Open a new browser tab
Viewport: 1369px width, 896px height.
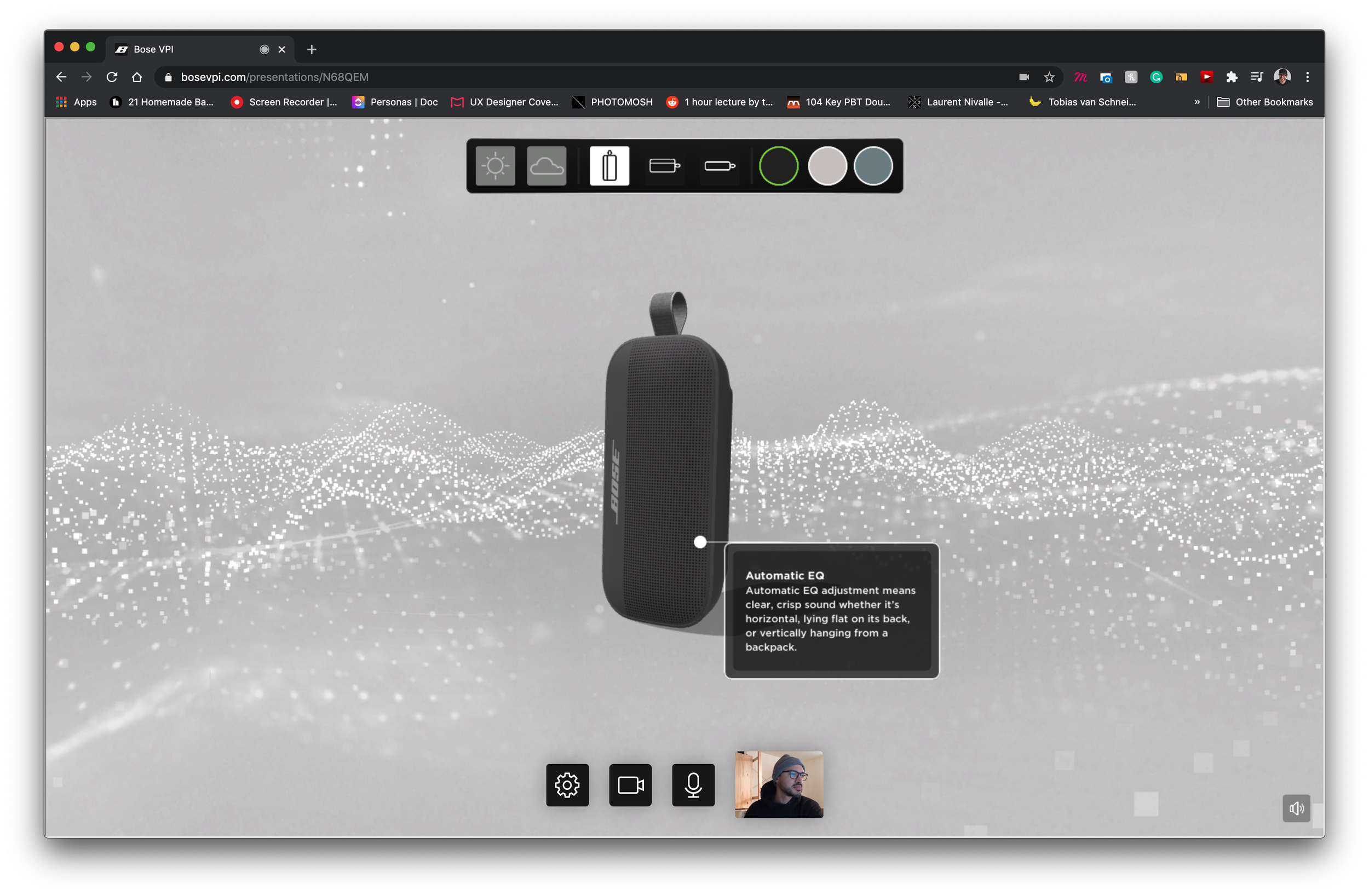pos(312,49)
